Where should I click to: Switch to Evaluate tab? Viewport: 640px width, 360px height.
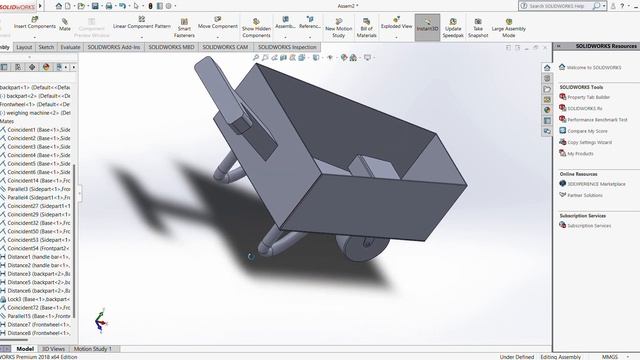click(x=70, y=47)
